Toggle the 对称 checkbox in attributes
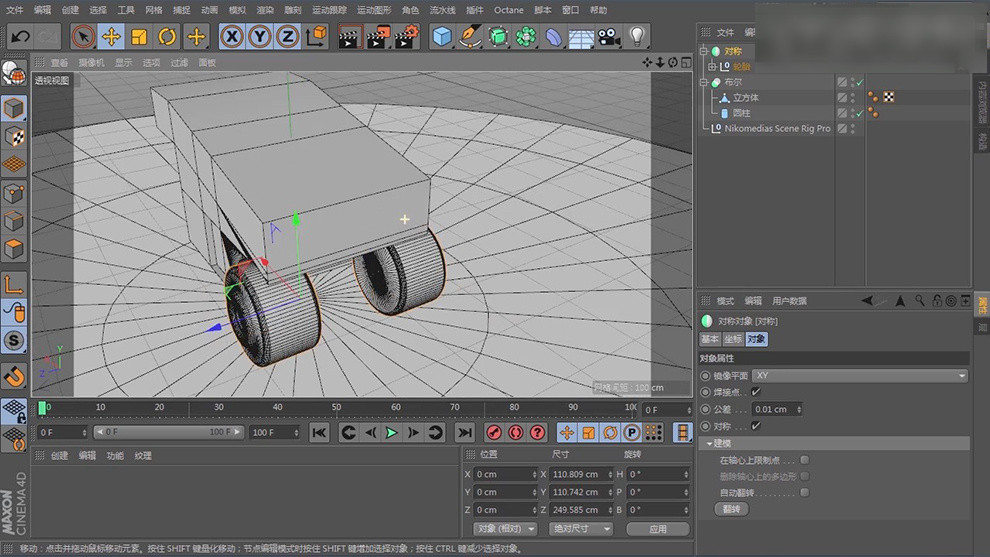 [x=756, y=426]
